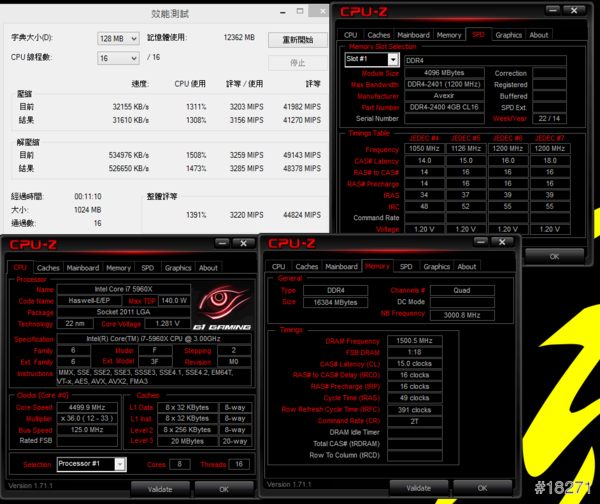Minimize the CPU-Z Memory timings window

point(481,242)
